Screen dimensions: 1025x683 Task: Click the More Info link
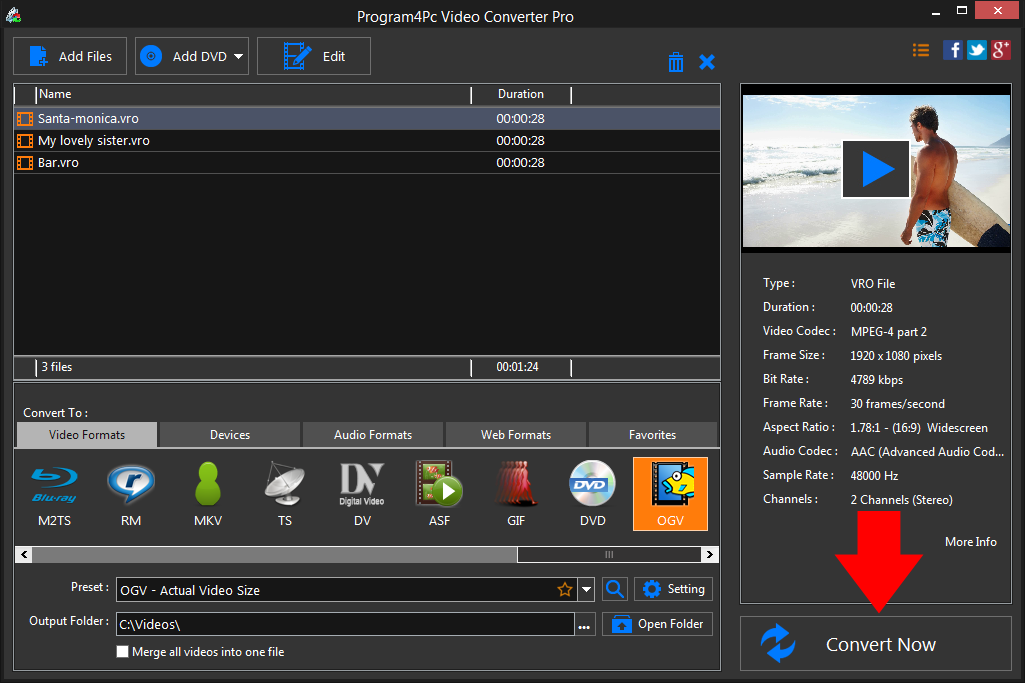pos(970,541)
